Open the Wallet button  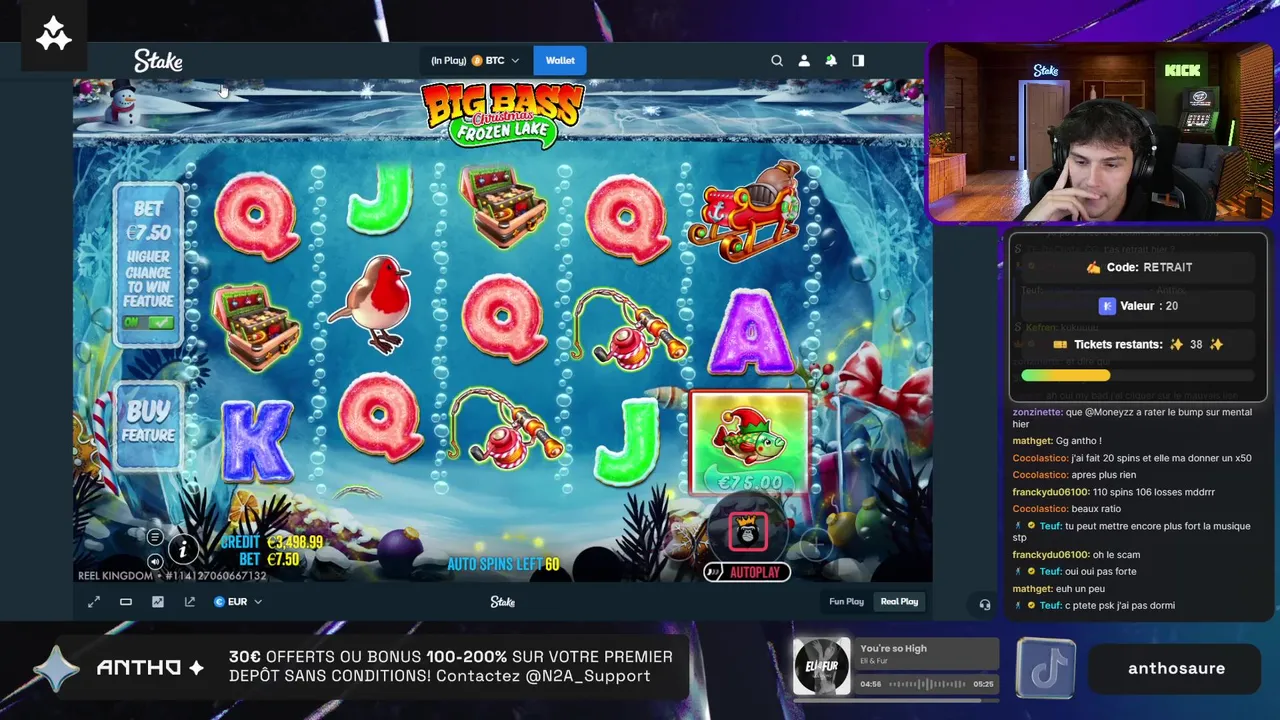click(560, 61)
